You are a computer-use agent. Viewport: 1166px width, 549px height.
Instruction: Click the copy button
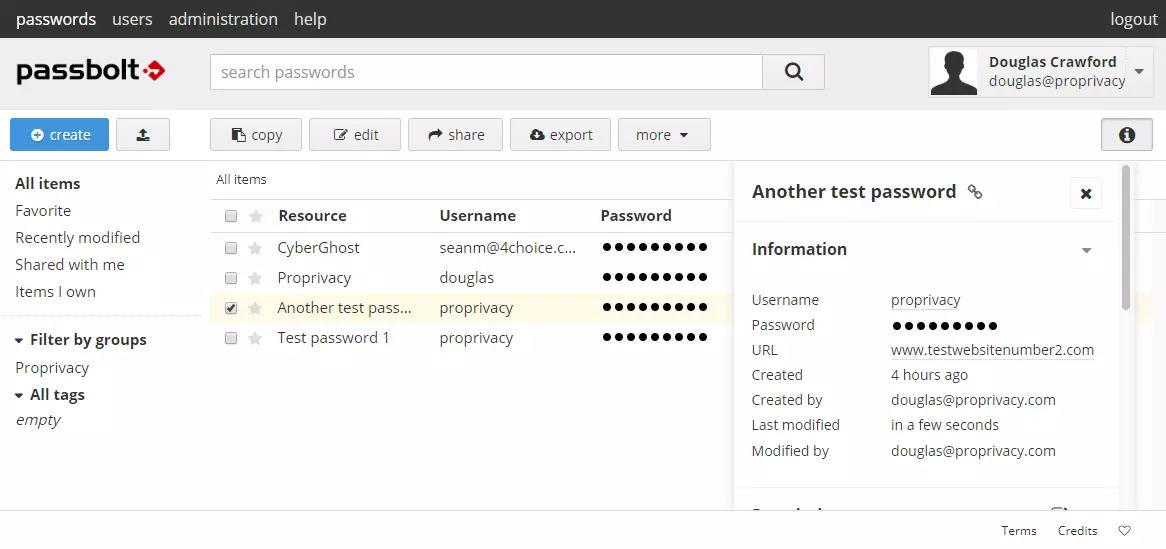click(x=256, y=135)
